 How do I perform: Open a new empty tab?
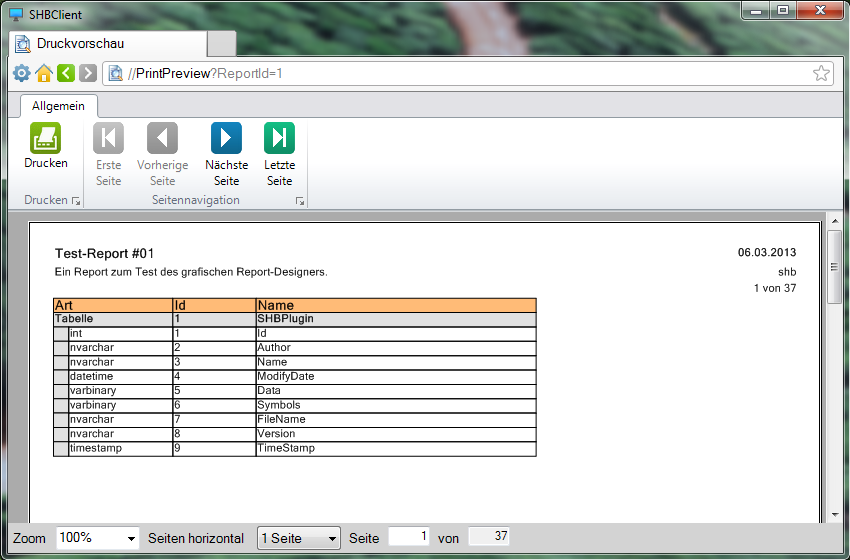pyautogui.click(x=222, y=43)
